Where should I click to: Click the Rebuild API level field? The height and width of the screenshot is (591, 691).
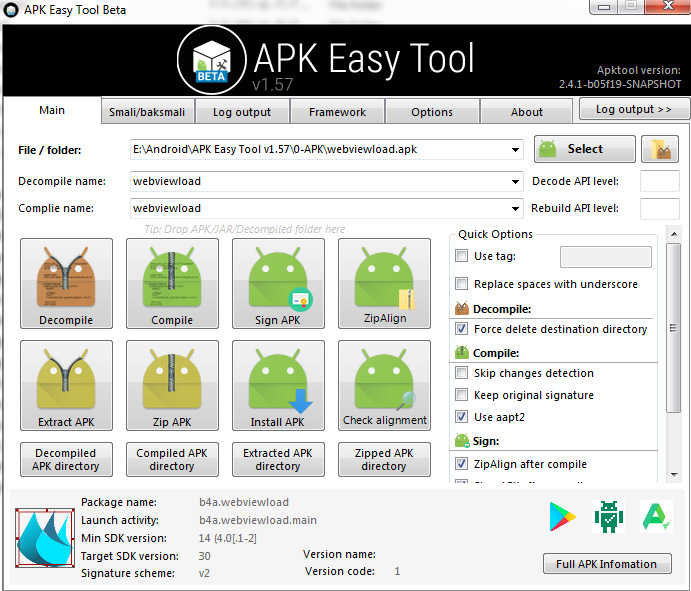tap(659, 208)
